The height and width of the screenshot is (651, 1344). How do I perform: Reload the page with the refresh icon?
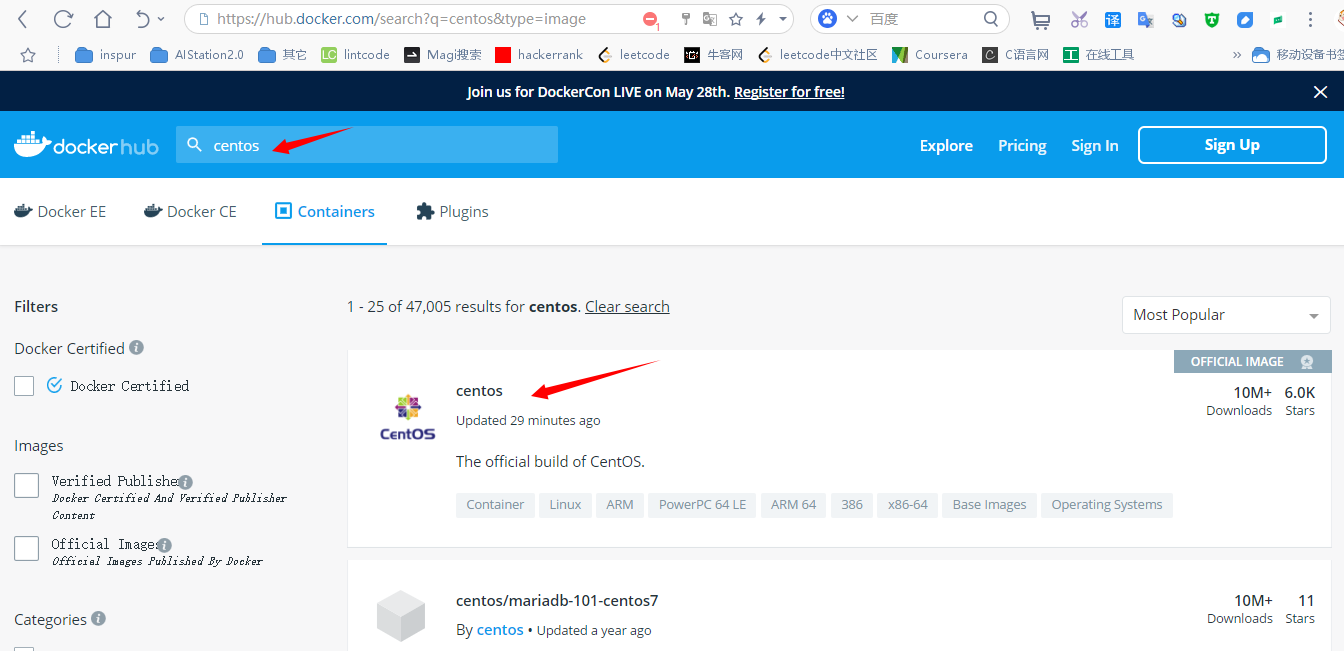point(63,19)
